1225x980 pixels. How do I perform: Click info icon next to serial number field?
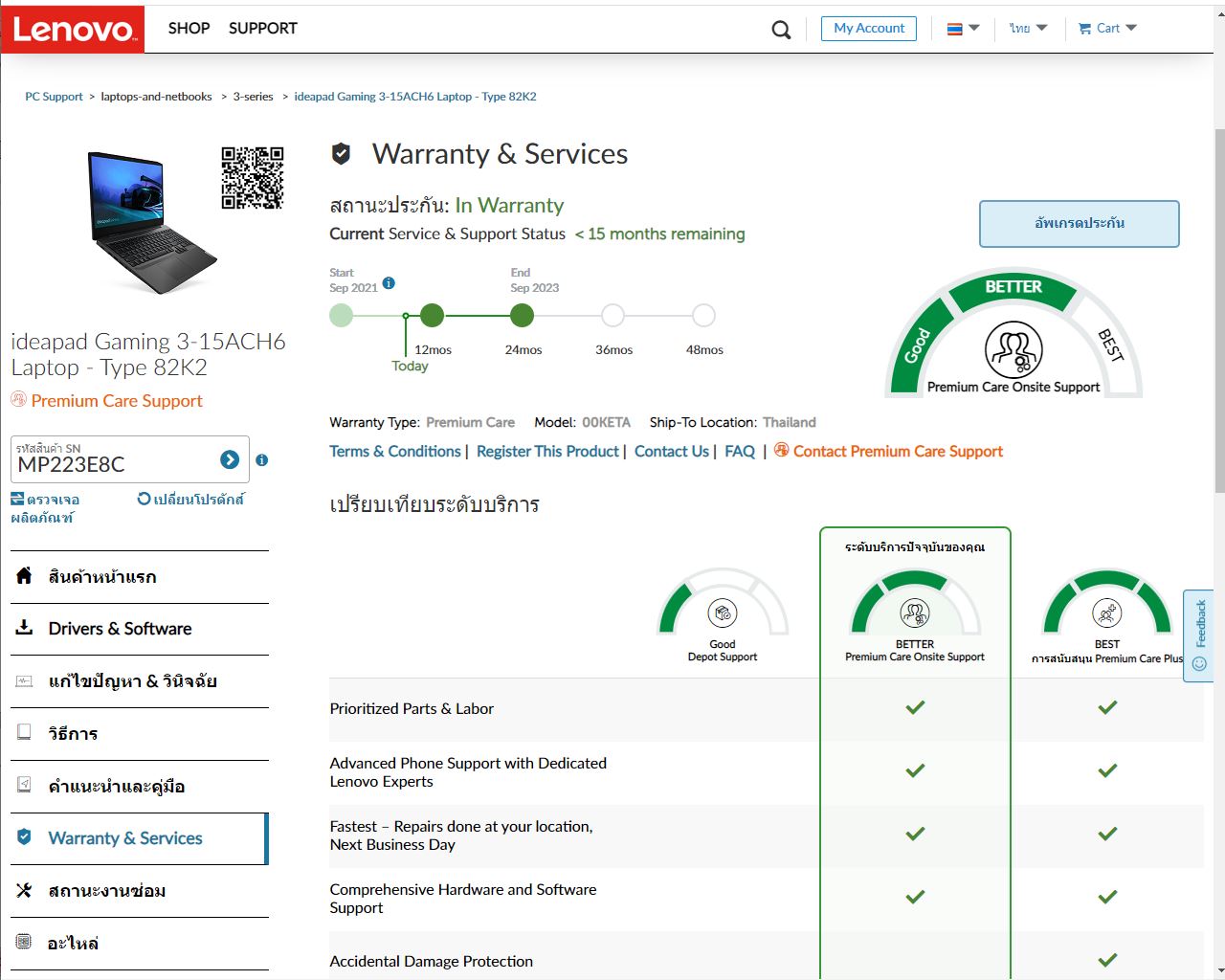coord(262,460)
